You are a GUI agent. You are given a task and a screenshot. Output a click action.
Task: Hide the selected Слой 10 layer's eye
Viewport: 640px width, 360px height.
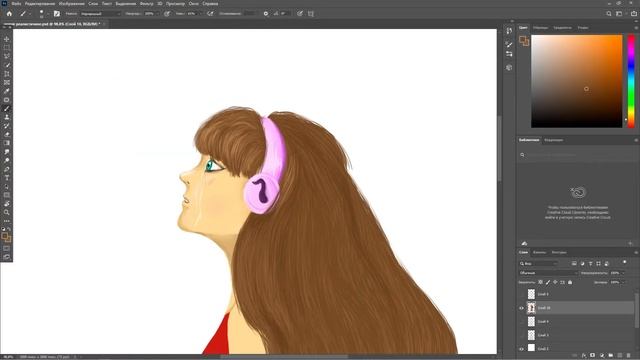[x=521, y=308]
